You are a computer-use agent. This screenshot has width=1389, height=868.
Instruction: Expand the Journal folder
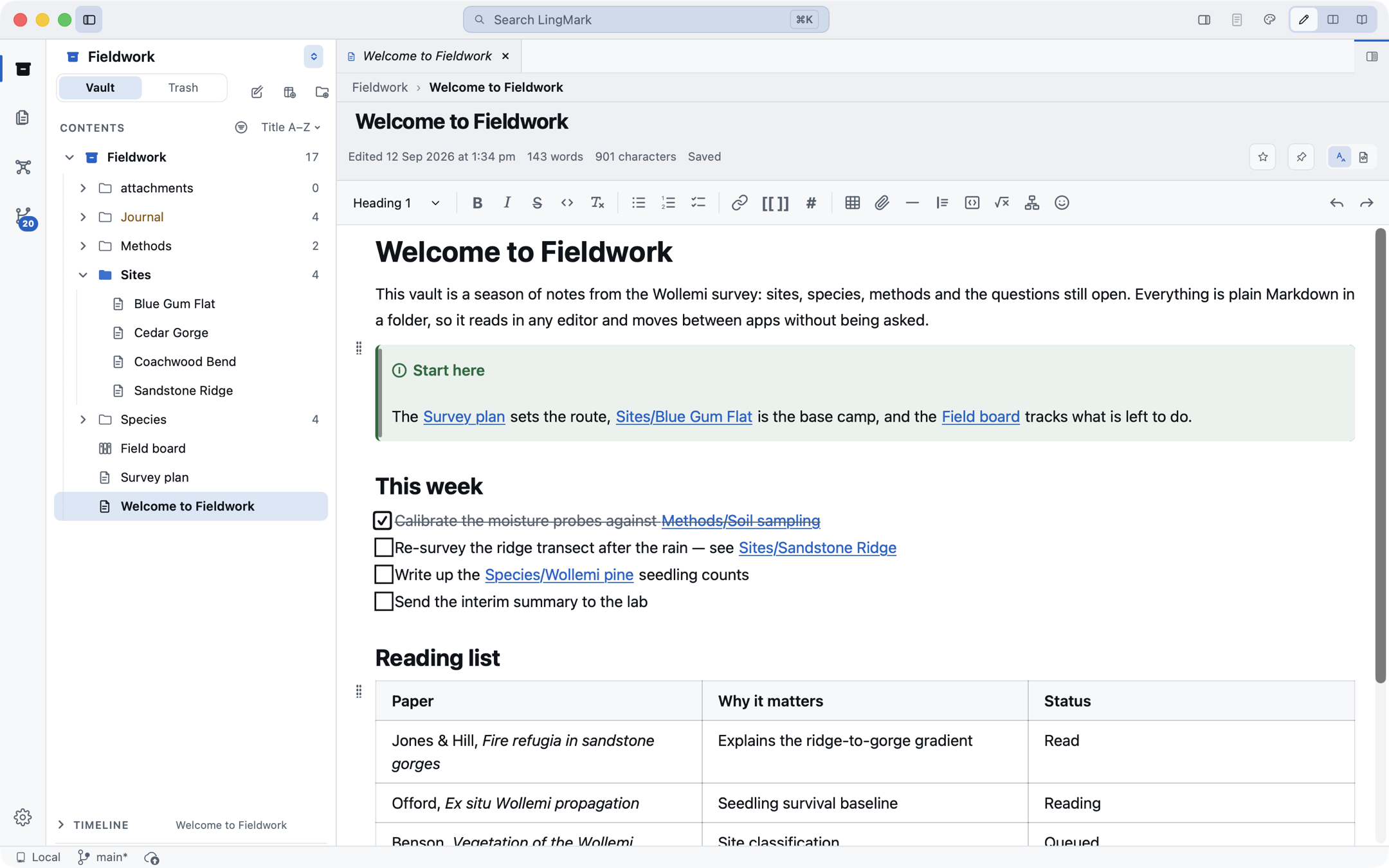tap(83, 217)
